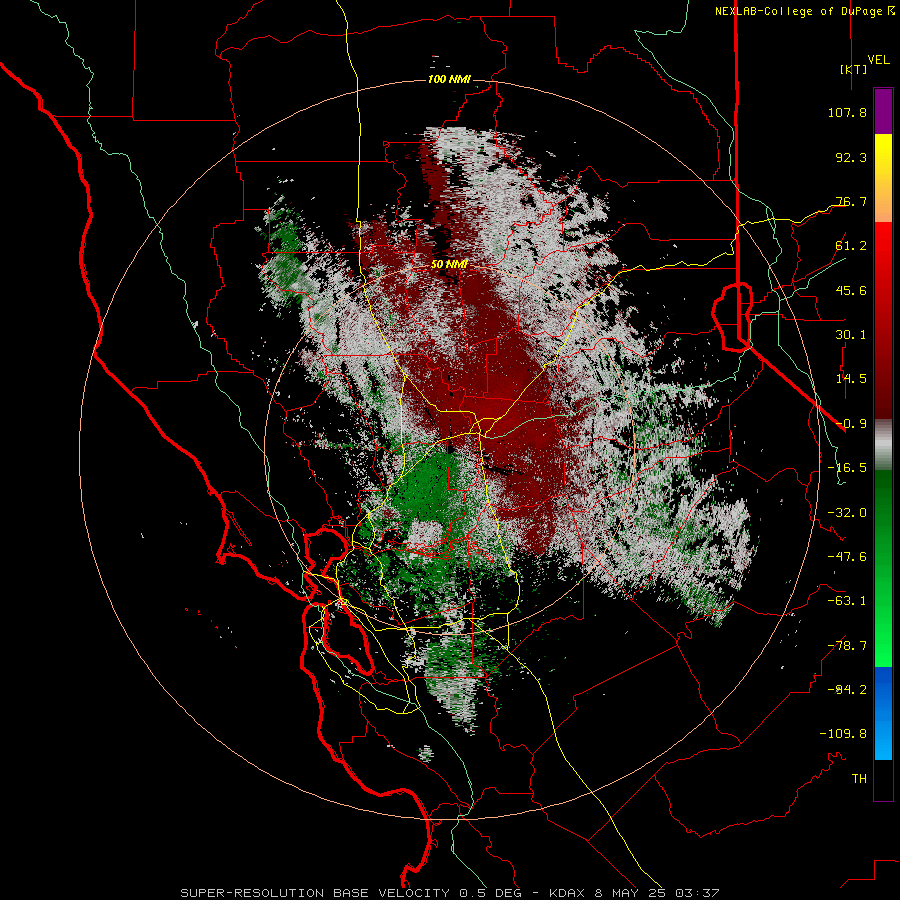Image resolution: width=900 pixels, height=900 pixels.
Task: Click the 107.8 scale value
Action: [847, 112]
